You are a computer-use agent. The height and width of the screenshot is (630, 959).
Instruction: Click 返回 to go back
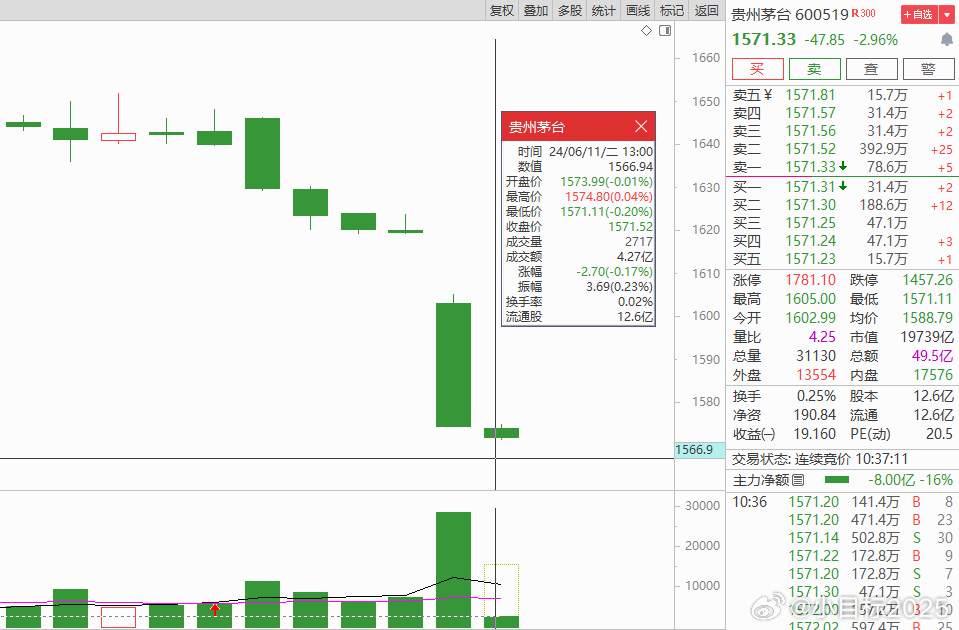tap(706, 10)
